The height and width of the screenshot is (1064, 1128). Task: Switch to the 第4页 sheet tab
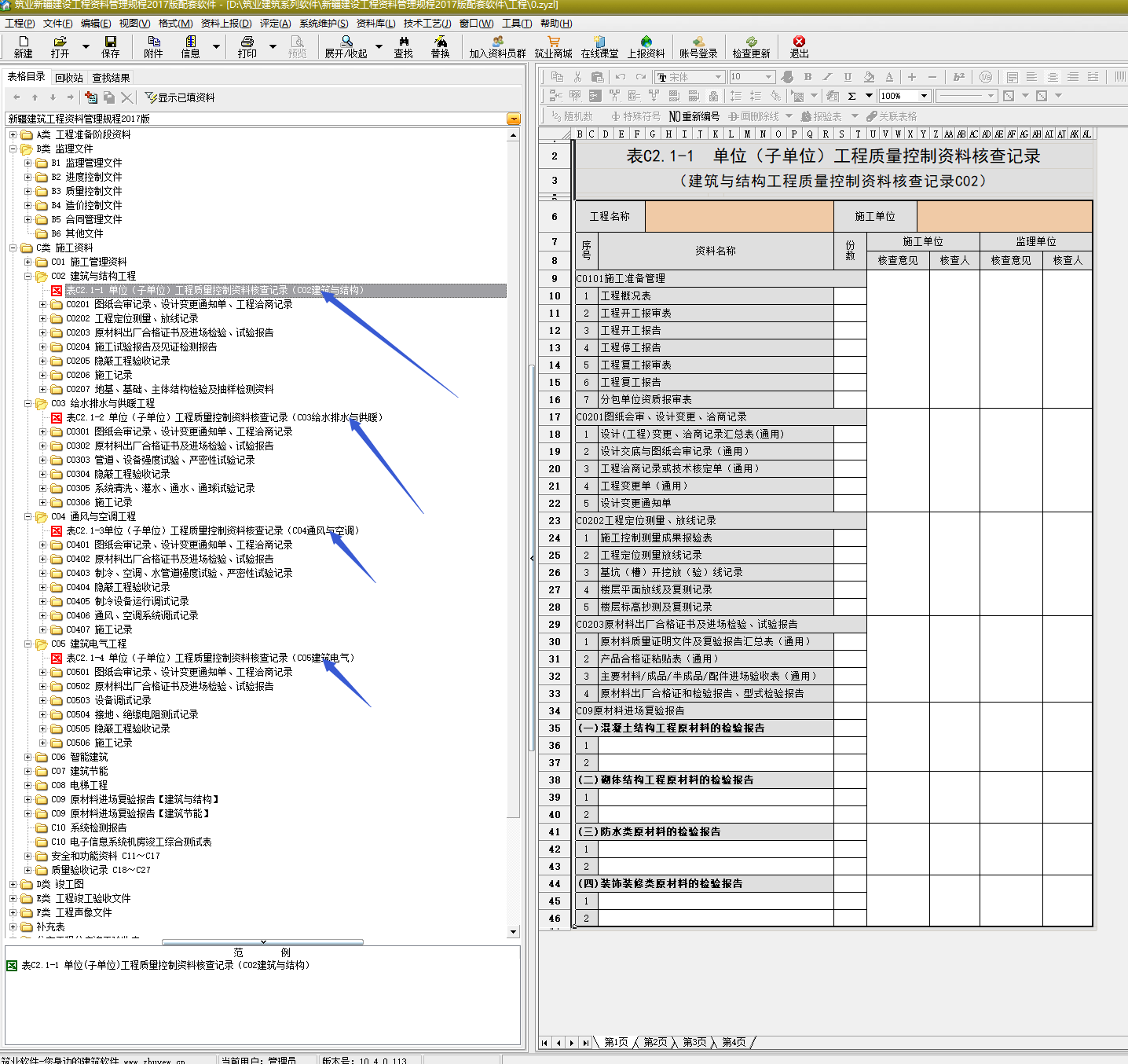coord(733,1042)
